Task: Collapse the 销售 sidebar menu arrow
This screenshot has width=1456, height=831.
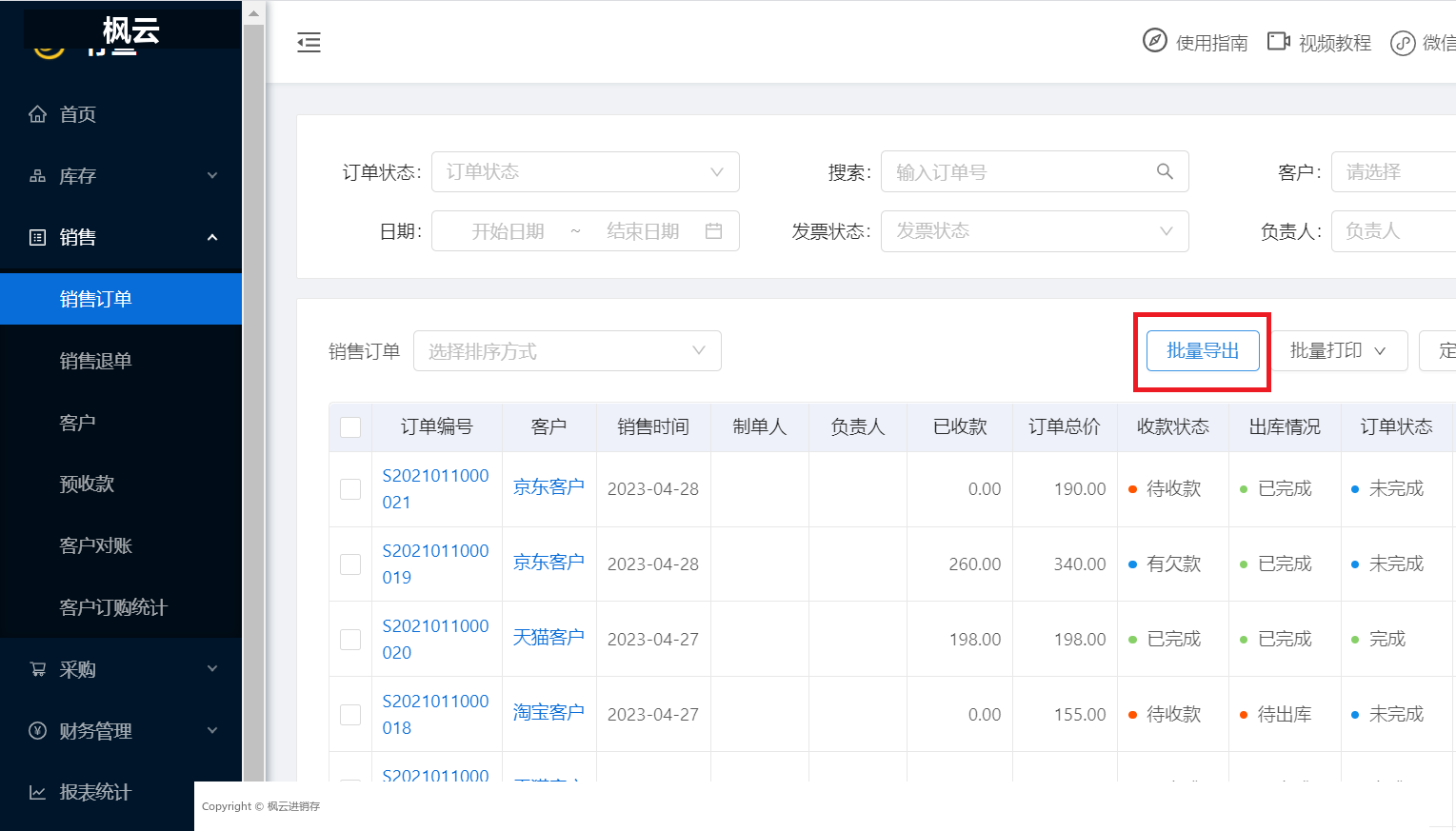Action: [212, 237]
